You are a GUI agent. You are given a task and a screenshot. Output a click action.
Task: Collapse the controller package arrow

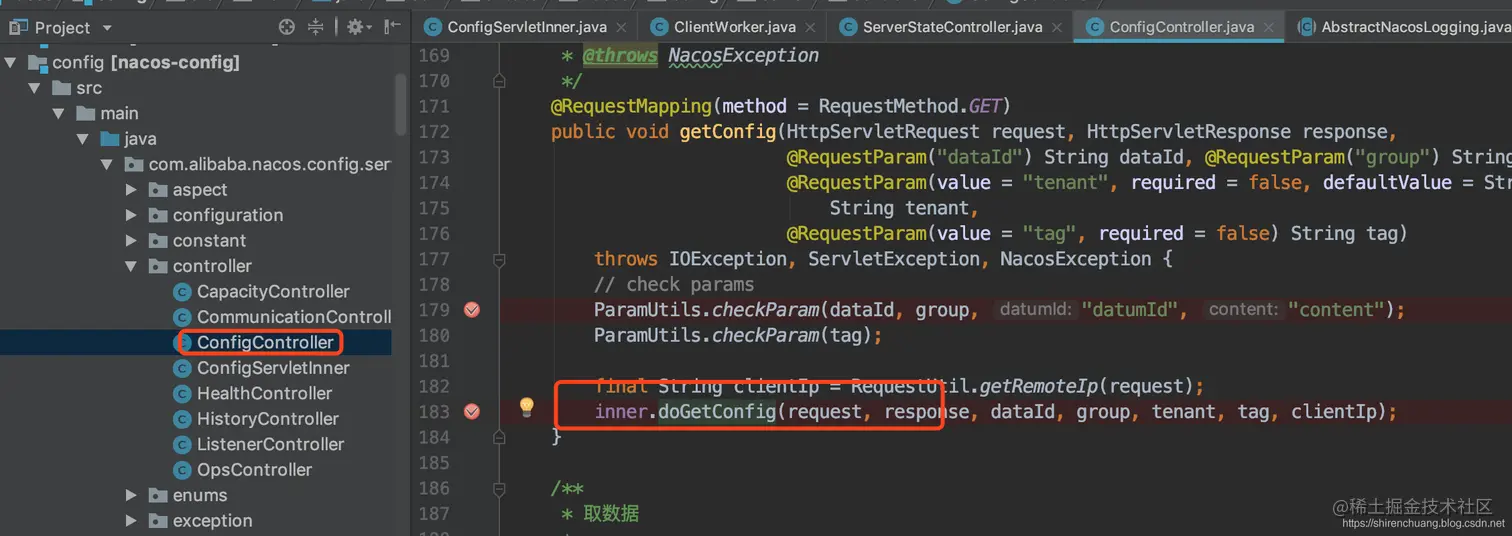(x=131, y=267)
